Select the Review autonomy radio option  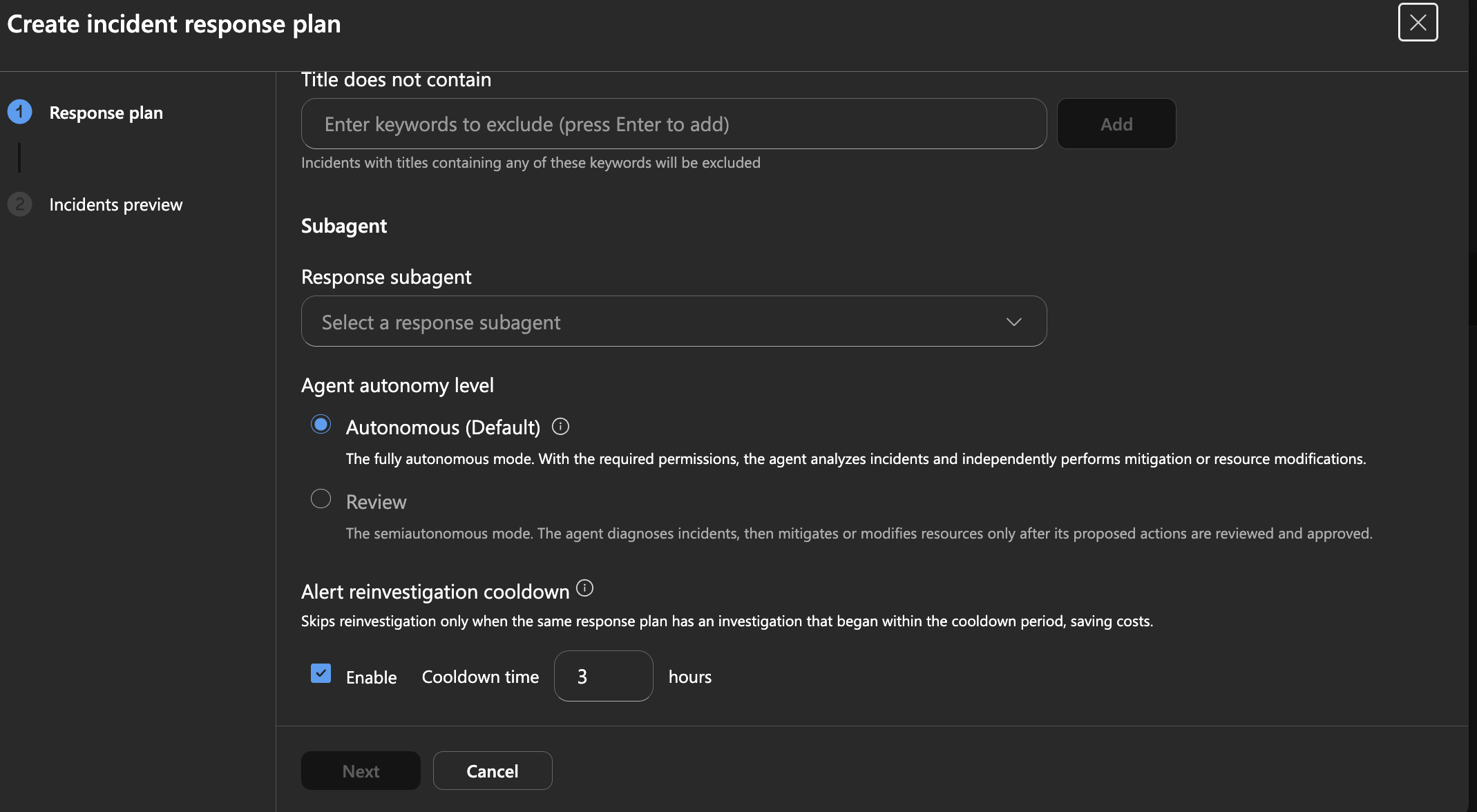point(321,499)
